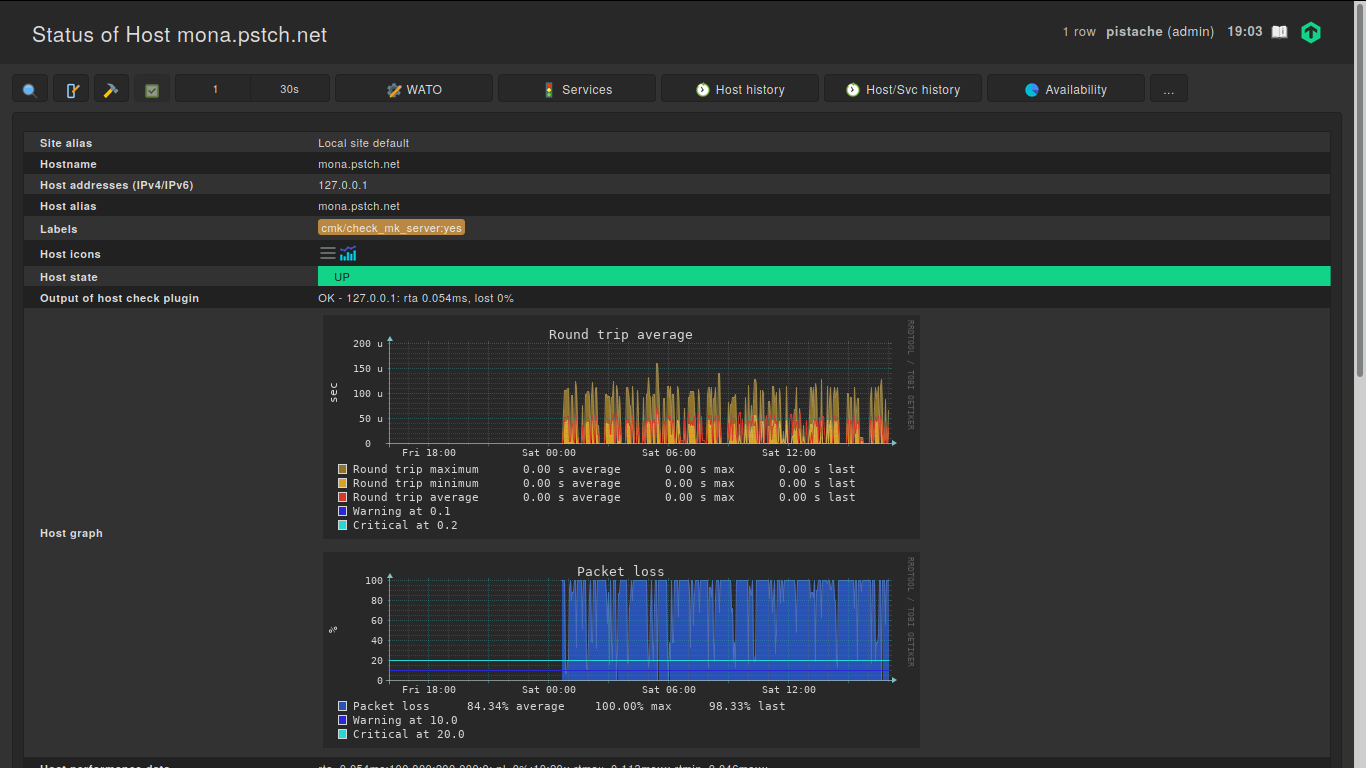Open the Services view of the host

[x=577, y=89]
